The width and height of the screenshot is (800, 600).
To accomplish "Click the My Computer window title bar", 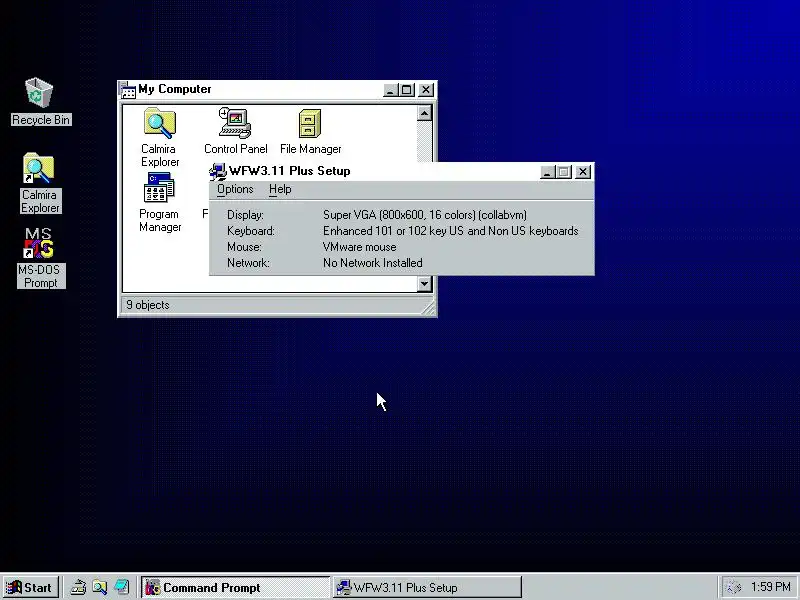I will (x=259, y=90).
